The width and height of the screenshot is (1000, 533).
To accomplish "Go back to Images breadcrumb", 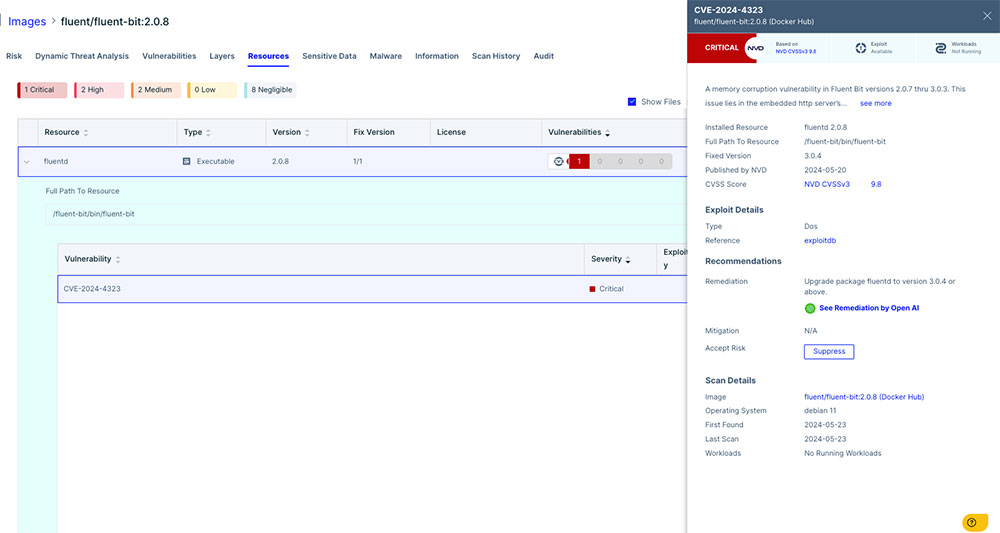I will 27,22.
